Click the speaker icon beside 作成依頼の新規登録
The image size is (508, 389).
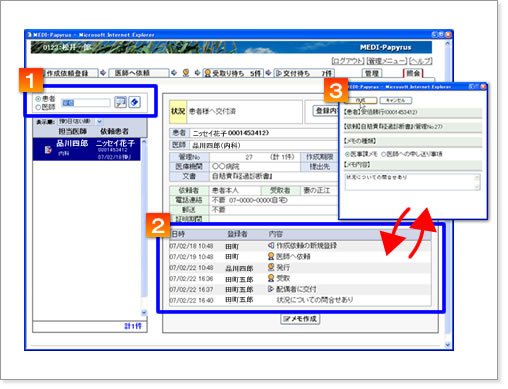[x=271, y=246]
